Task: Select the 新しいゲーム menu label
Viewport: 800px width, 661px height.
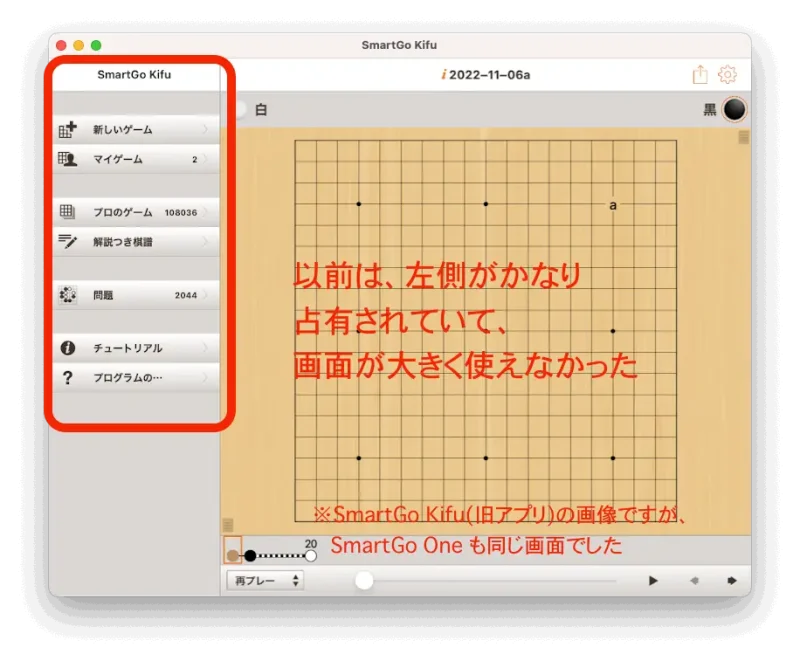Action: 122,130
